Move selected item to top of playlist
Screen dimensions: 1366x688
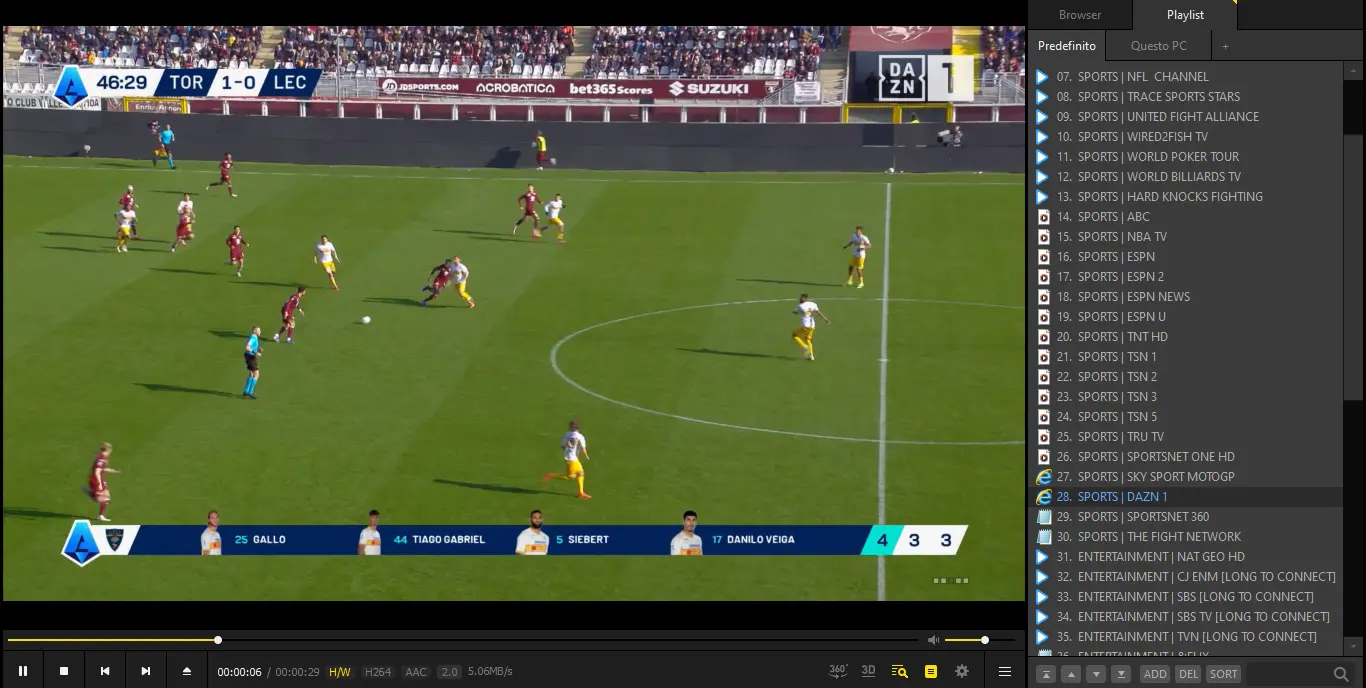coord(1046,674)
